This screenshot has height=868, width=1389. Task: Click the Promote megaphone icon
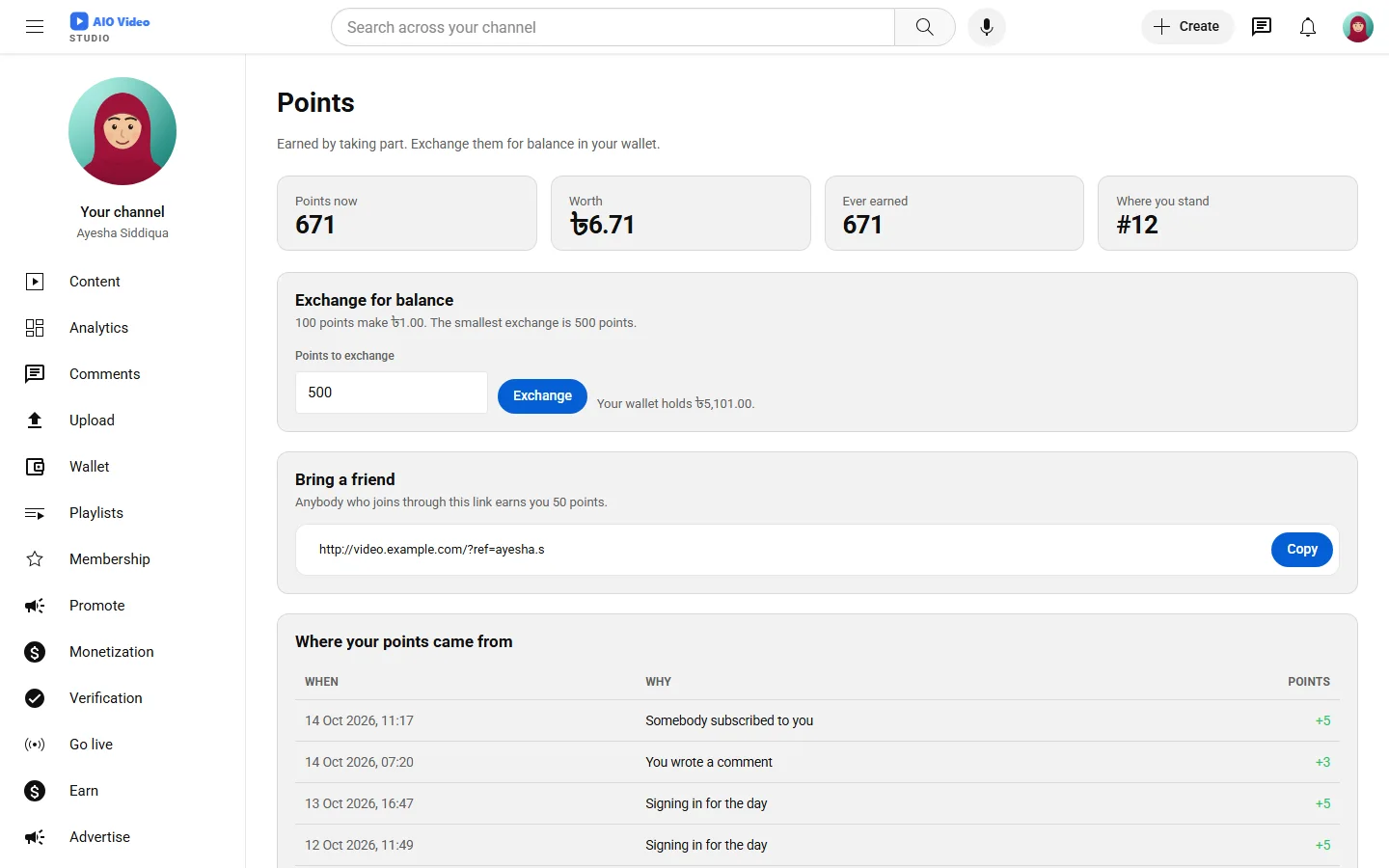tap(35, 606)
